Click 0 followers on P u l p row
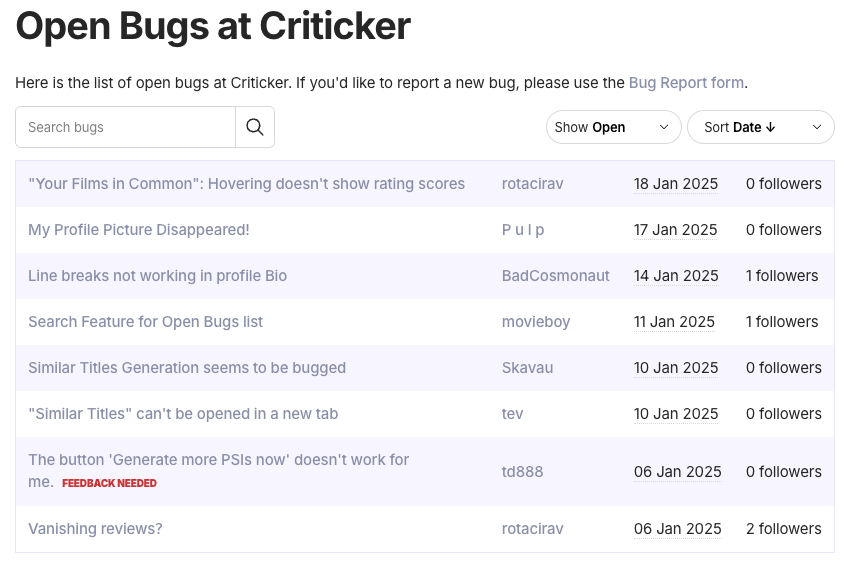Viewport: 844px width, 575px height. click(x=784, y=230)
